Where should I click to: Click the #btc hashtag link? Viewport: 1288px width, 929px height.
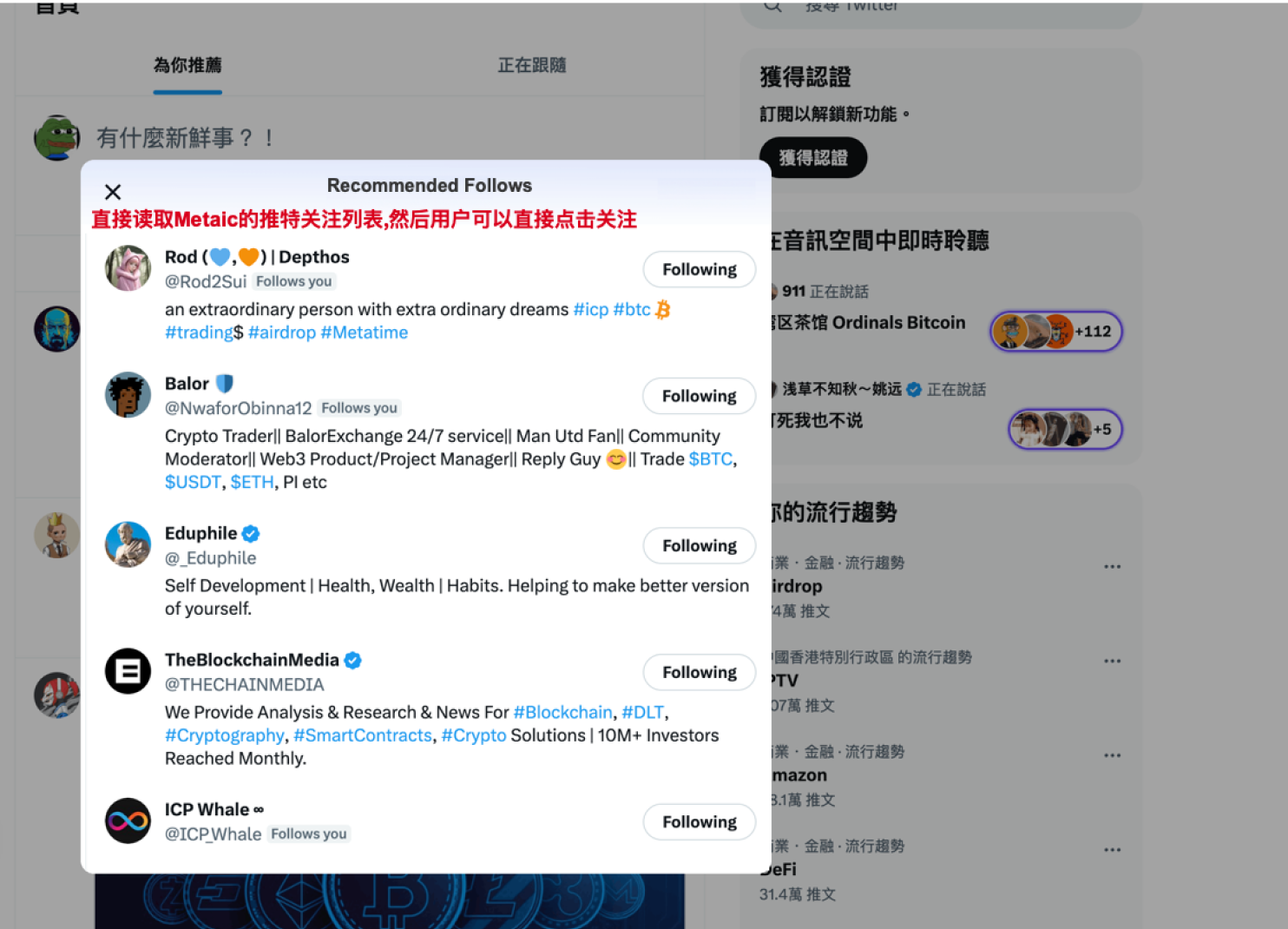pyautogui.click(x=632, y=309)
